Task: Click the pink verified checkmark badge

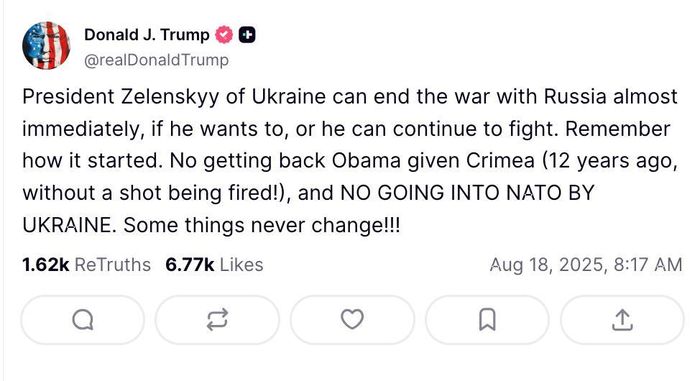Action: point(224,35)
